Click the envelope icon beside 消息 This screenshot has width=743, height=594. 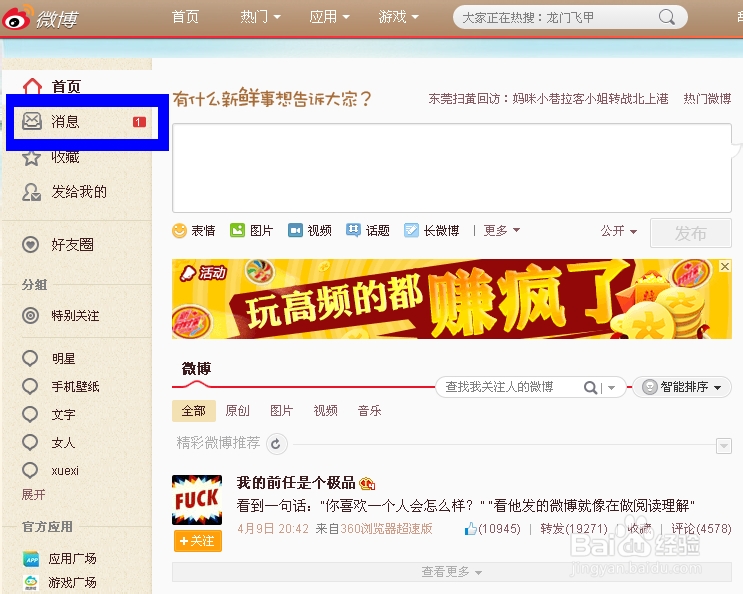pos(32,122)
